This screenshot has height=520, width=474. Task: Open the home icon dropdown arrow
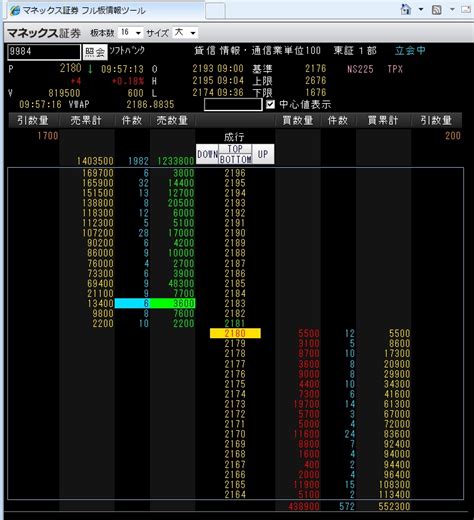coord(421,9)
